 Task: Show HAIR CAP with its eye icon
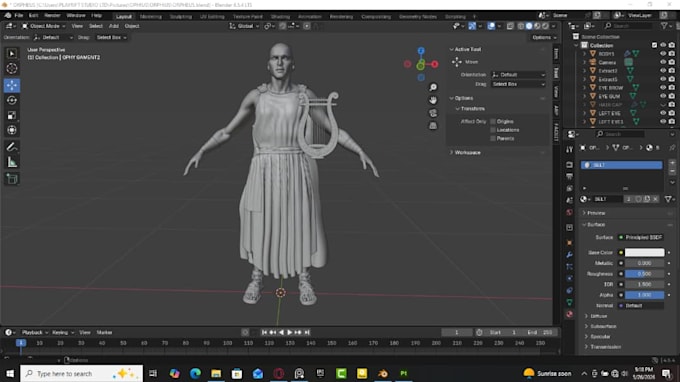click(x=663, y=104)
